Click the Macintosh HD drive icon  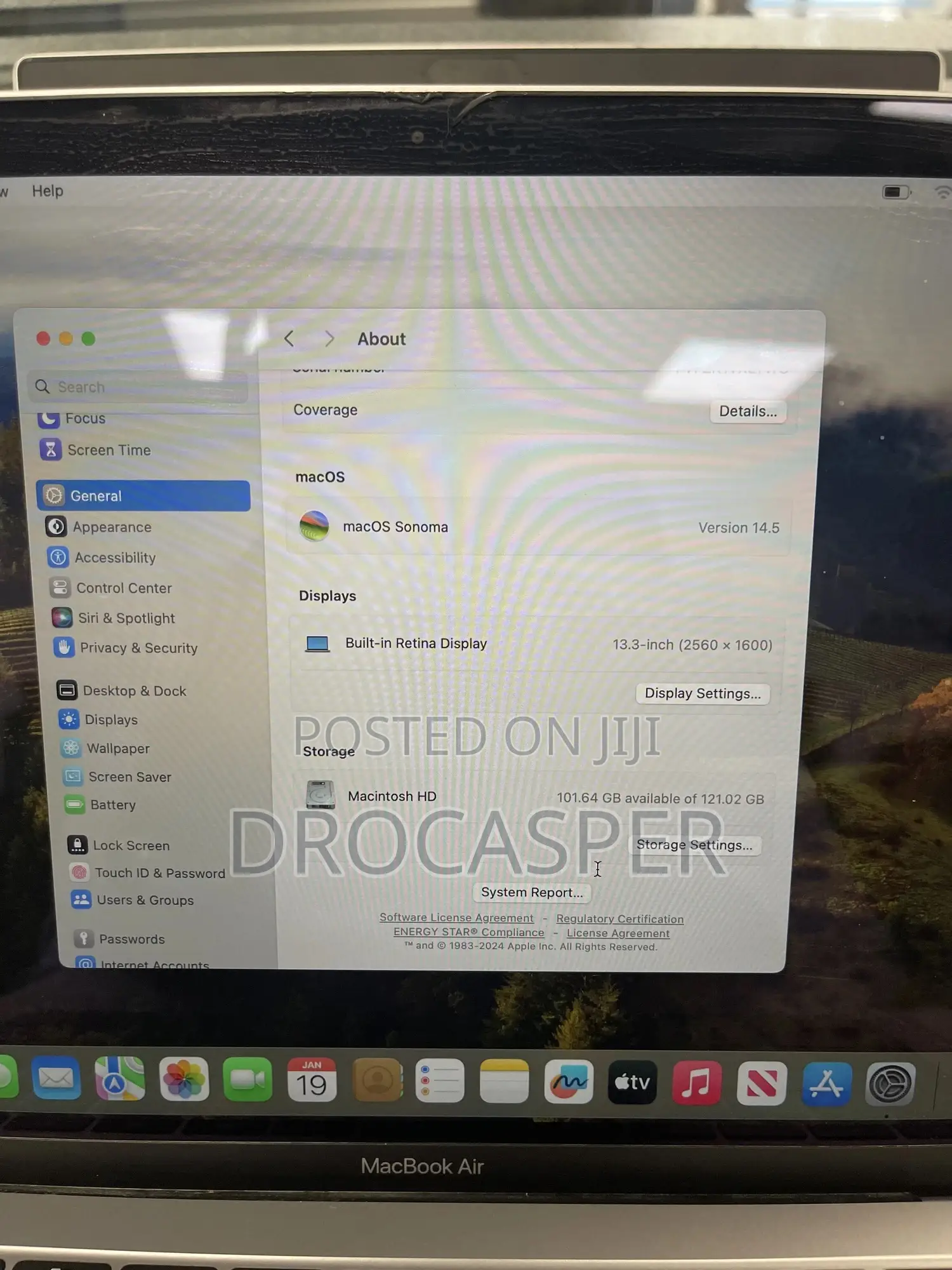tap(321, 794)
